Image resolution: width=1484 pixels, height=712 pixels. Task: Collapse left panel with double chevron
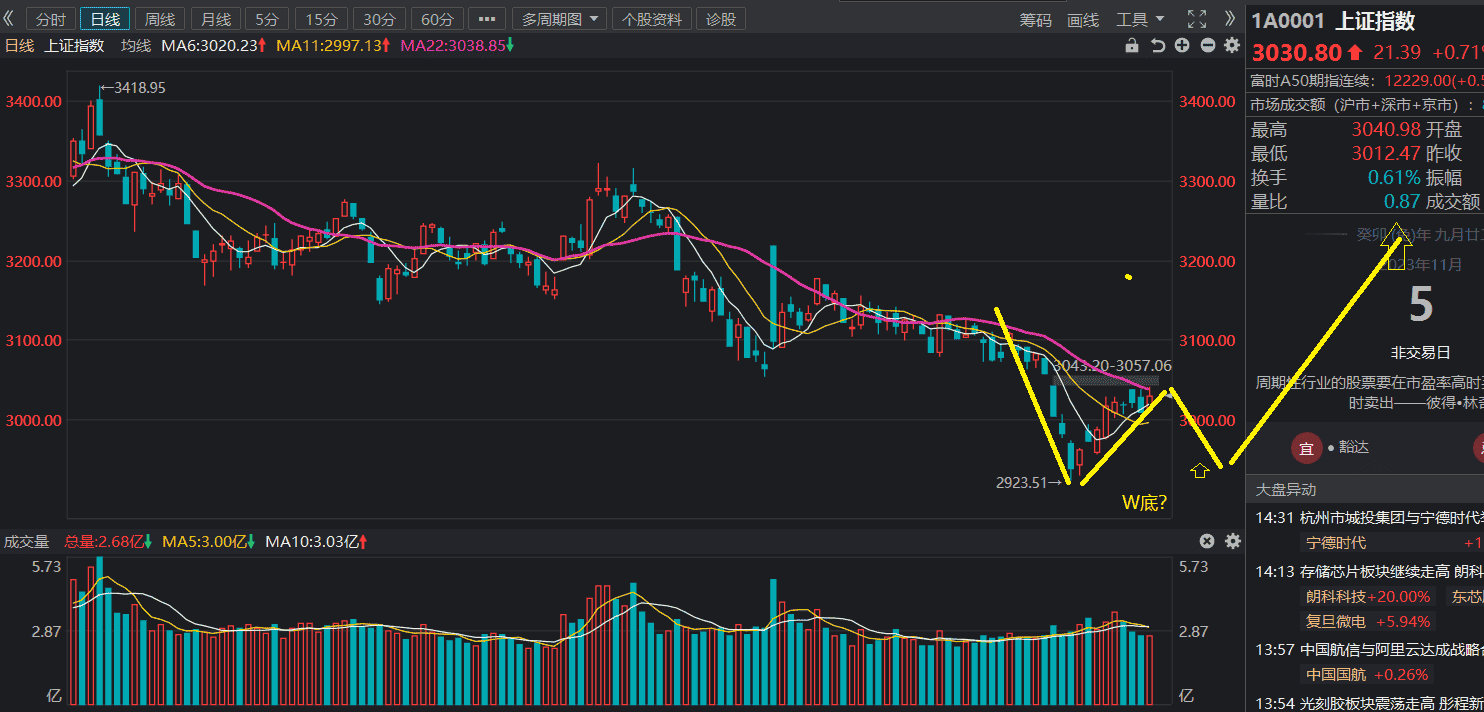click(10, 19)
